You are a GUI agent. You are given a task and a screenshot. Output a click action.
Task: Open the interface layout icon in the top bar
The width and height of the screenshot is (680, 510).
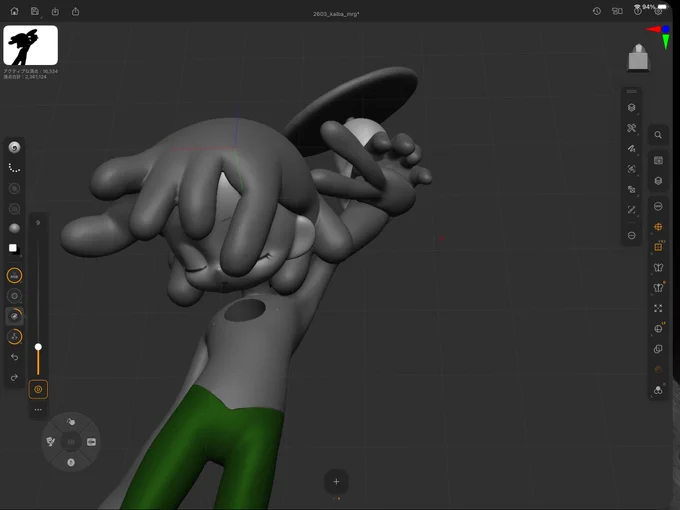tap(617, 12)
